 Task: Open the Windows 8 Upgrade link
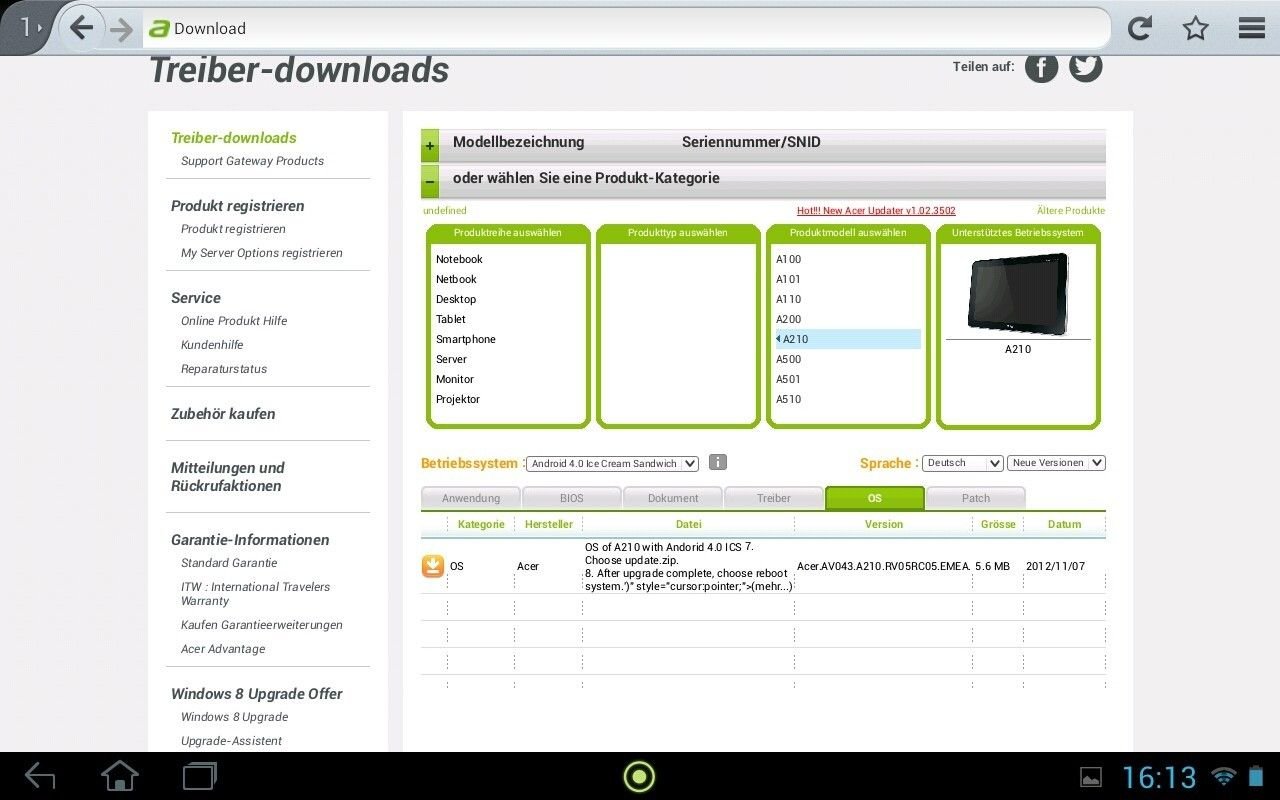pyautogui.click(x=234, y=717)
